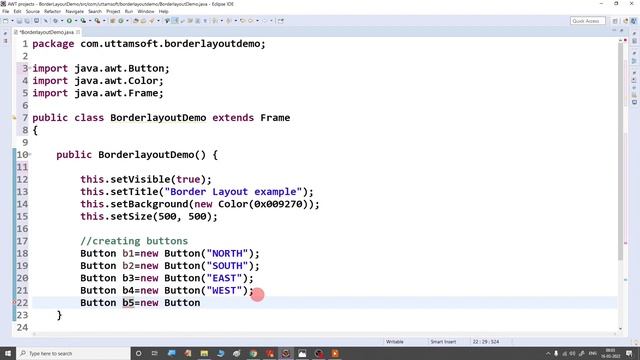Click the "SOUTH" string on line 19
This screenshot has width=640, height=360.
click(227, 265)
